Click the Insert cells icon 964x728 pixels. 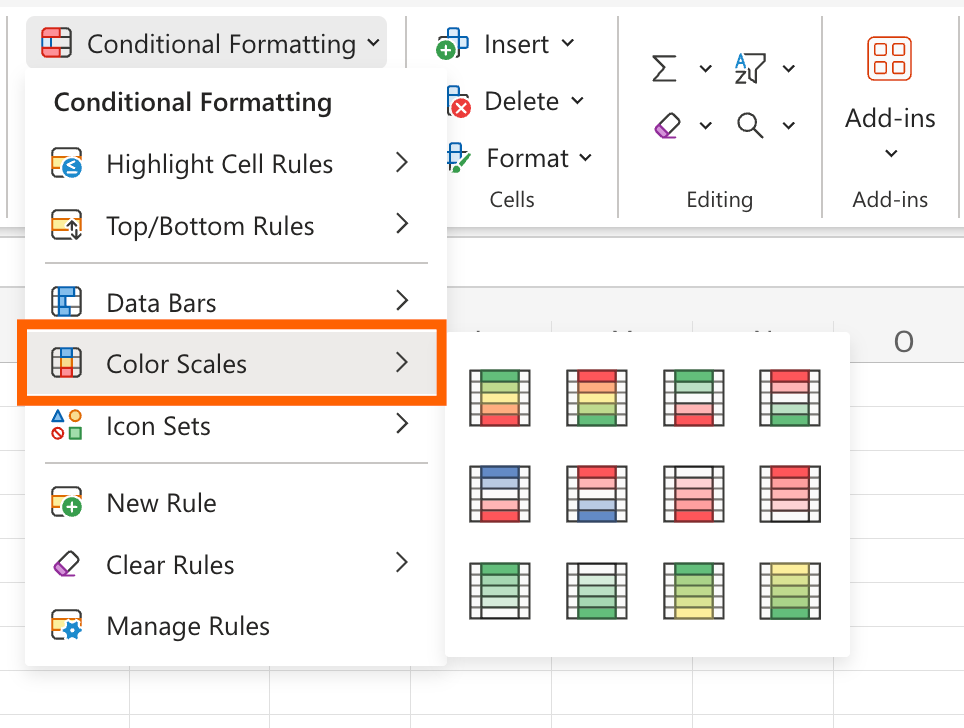(453, 44)
